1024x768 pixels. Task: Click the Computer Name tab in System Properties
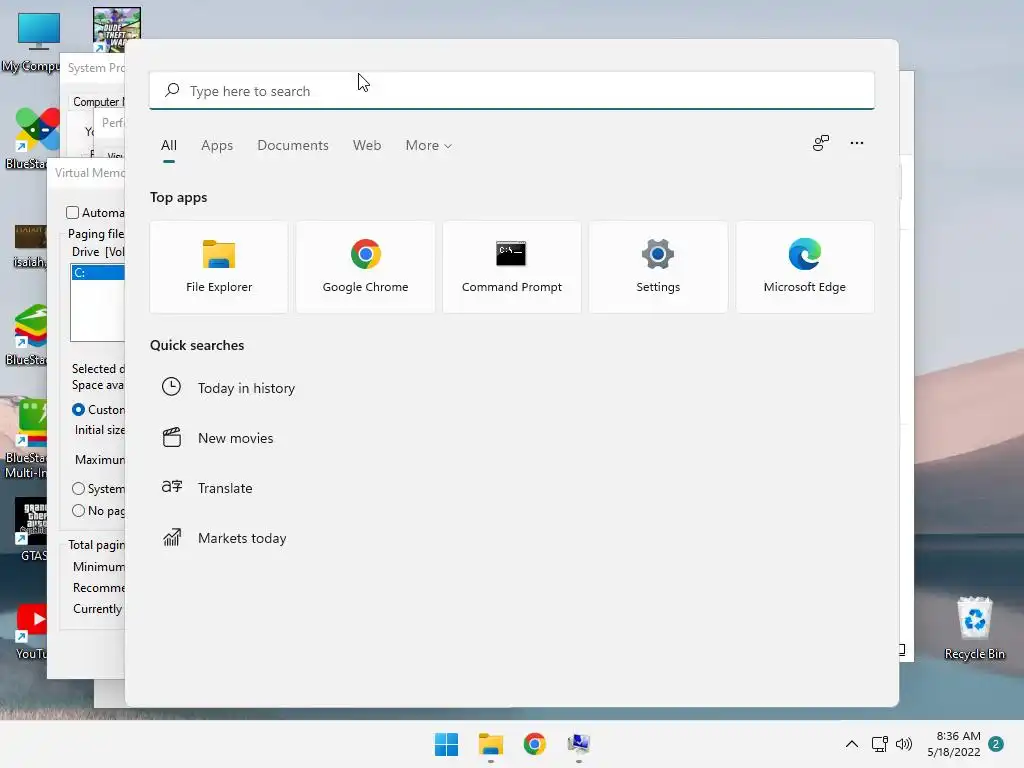[x=98, y=102]
